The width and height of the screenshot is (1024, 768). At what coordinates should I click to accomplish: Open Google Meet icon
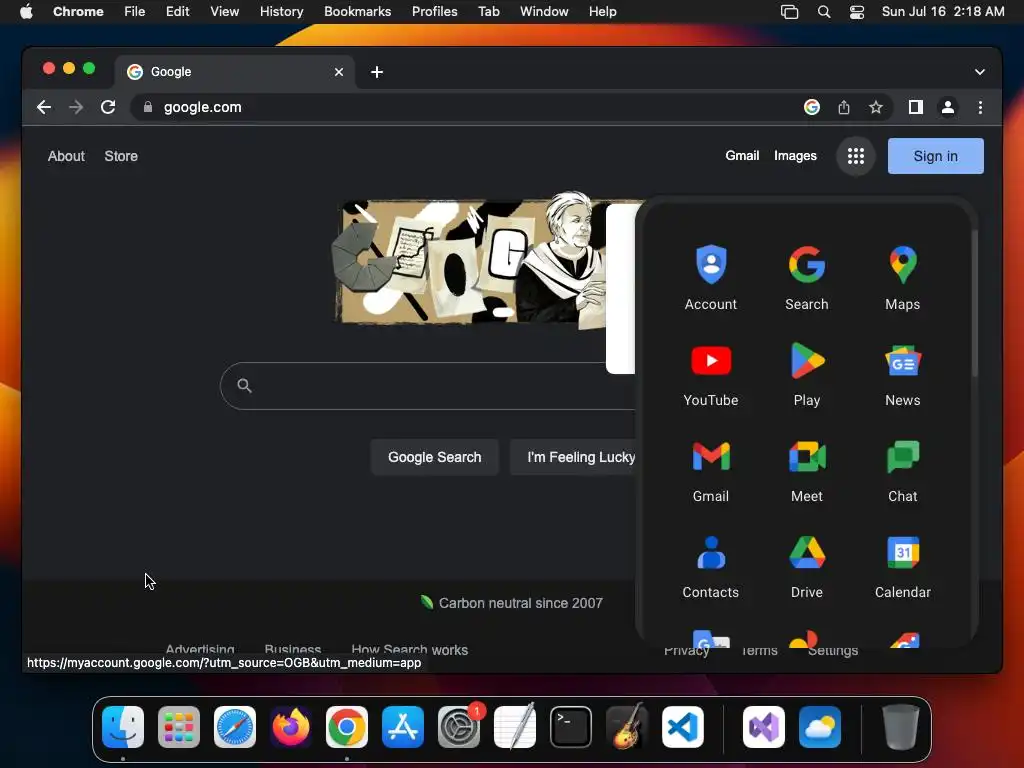[x=807, y=470]
